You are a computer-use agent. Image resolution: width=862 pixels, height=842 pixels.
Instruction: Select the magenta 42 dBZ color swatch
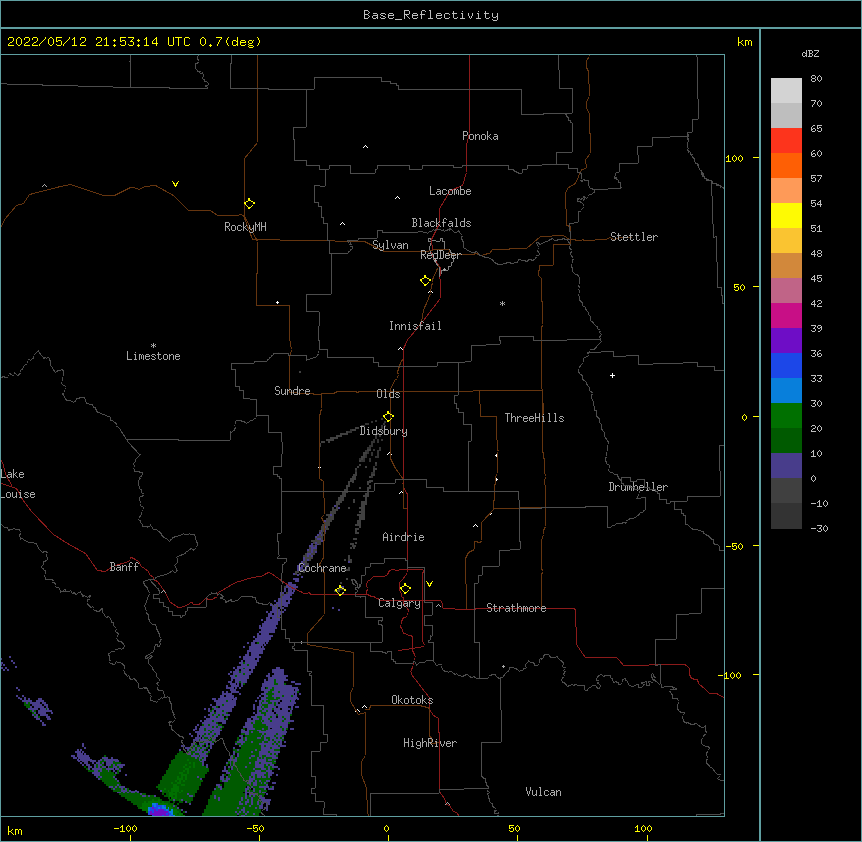[786, 315]
